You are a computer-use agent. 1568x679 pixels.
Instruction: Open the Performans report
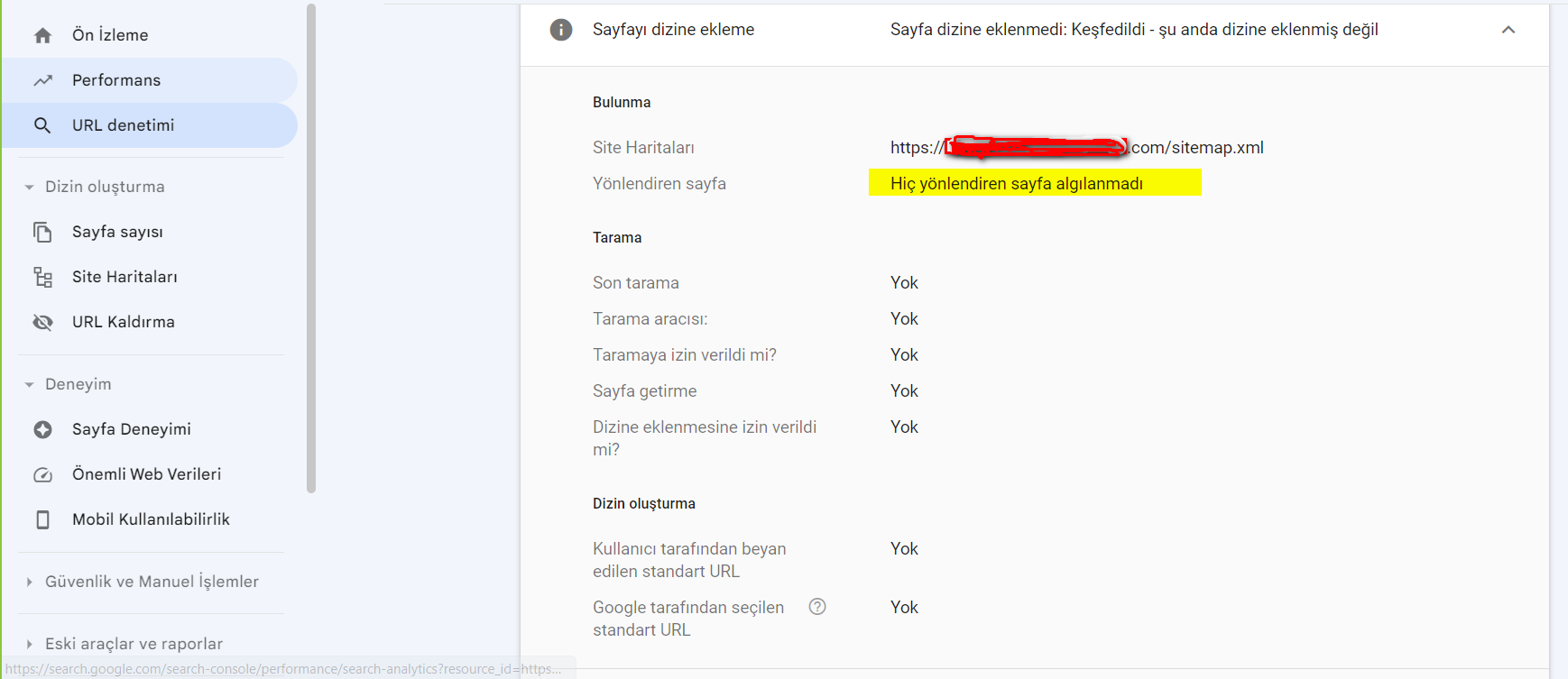pyautogui.click(x=149, y=80)
